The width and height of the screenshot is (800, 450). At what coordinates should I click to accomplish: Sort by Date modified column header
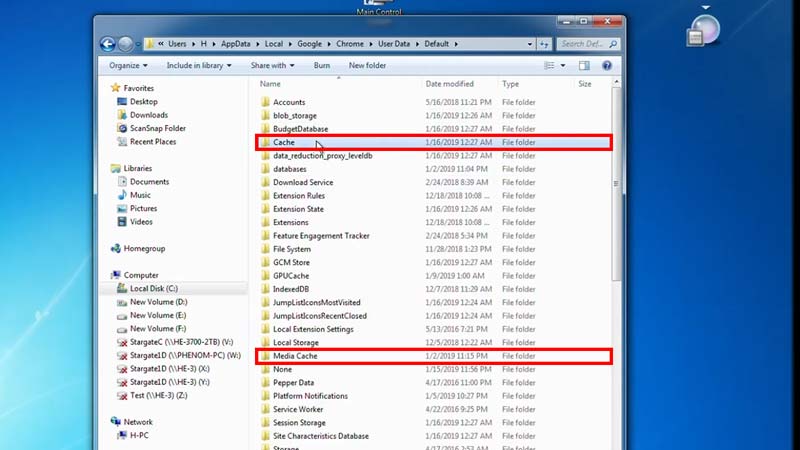click(449, 84)
